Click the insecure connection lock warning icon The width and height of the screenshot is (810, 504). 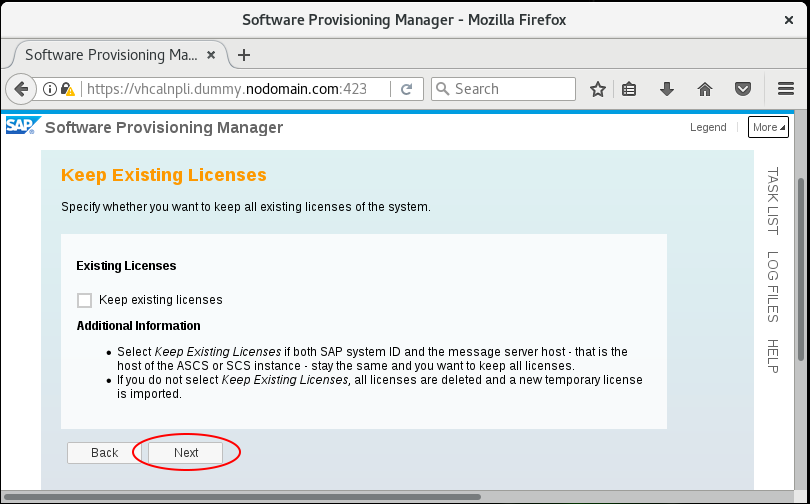click(68, 89)
